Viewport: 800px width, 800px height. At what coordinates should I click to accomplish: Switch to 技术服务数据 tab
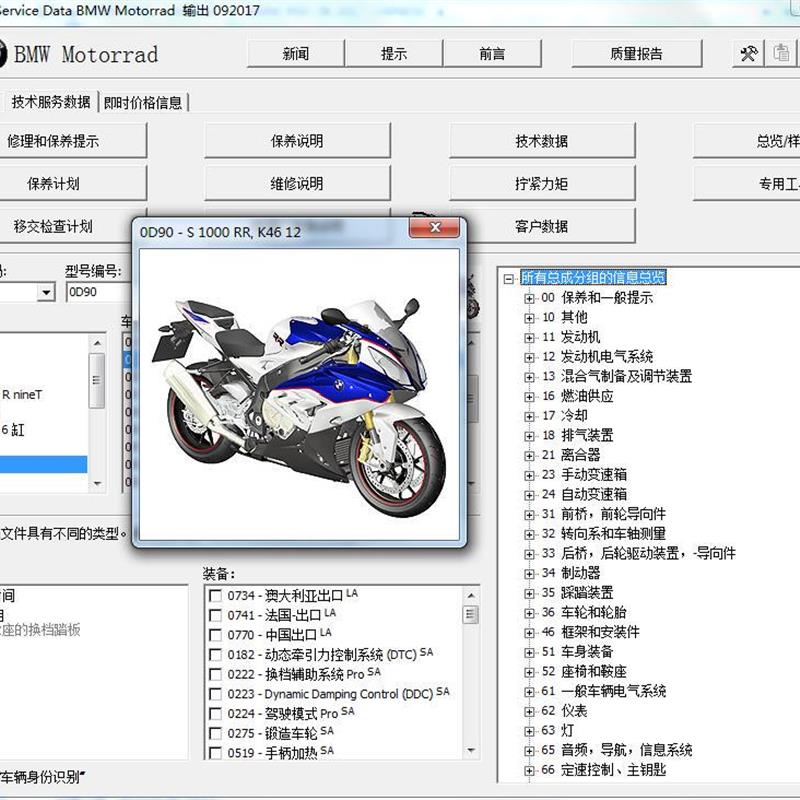coord(51,102)
